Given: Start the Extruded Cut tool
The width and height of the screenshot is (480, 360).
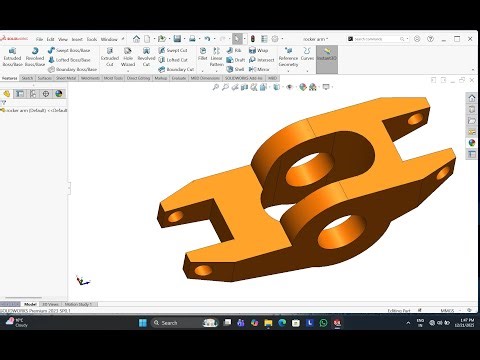Looking at the screenshot, I should coord(110,57).
